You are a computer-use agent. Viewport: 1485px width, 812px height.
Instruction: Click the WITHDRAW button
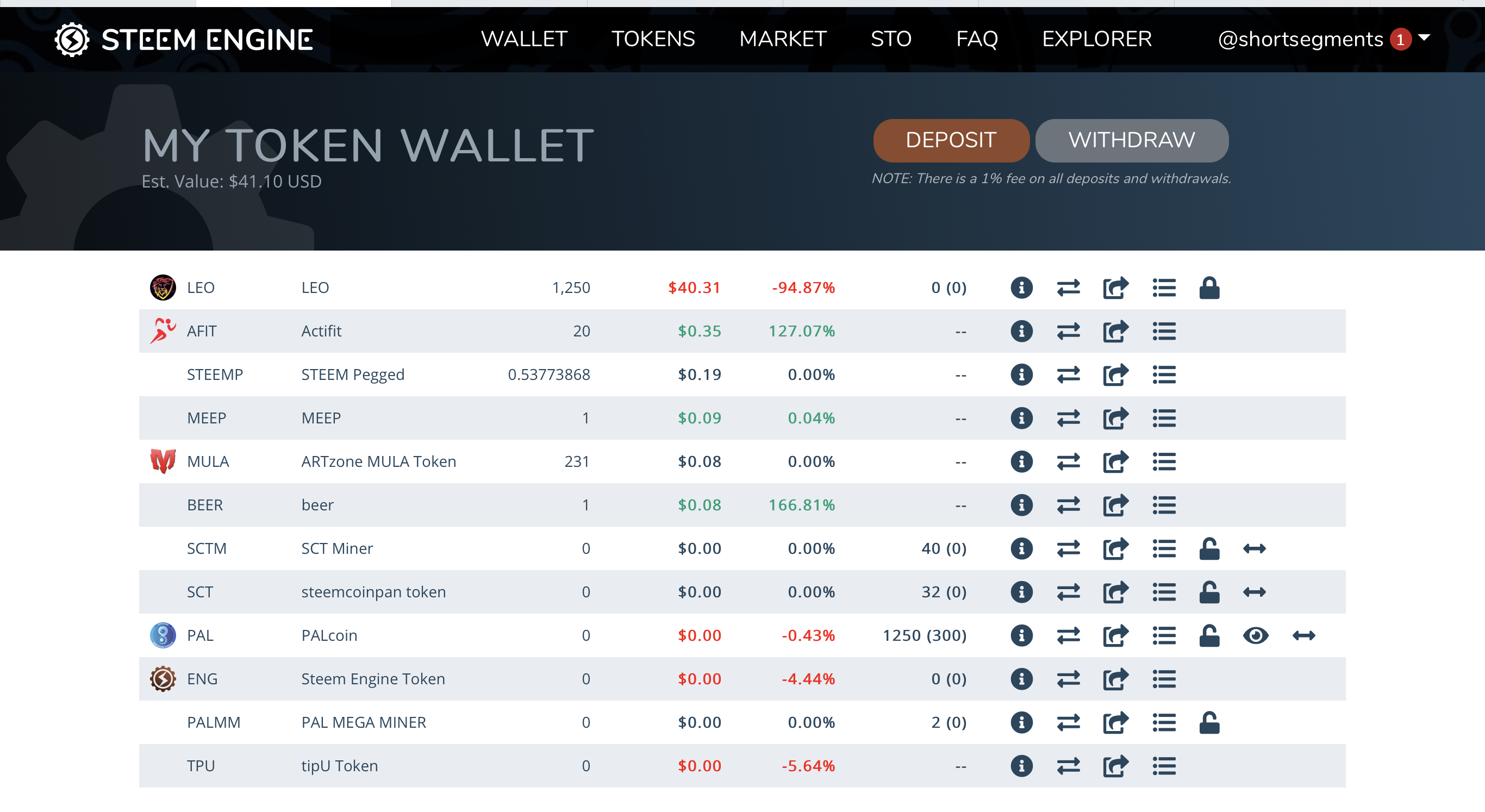[1131, 141]
